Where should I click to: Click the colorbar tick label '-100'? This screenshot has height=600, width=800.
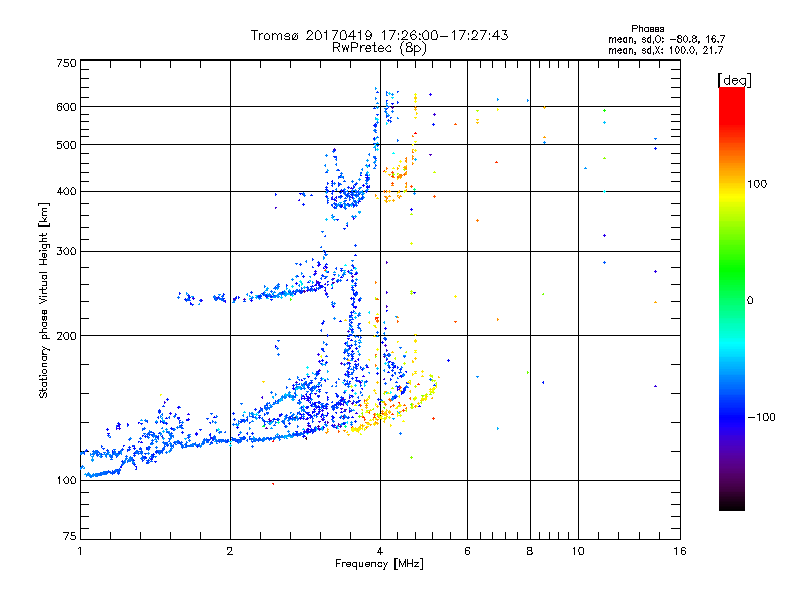click(761, 417)
